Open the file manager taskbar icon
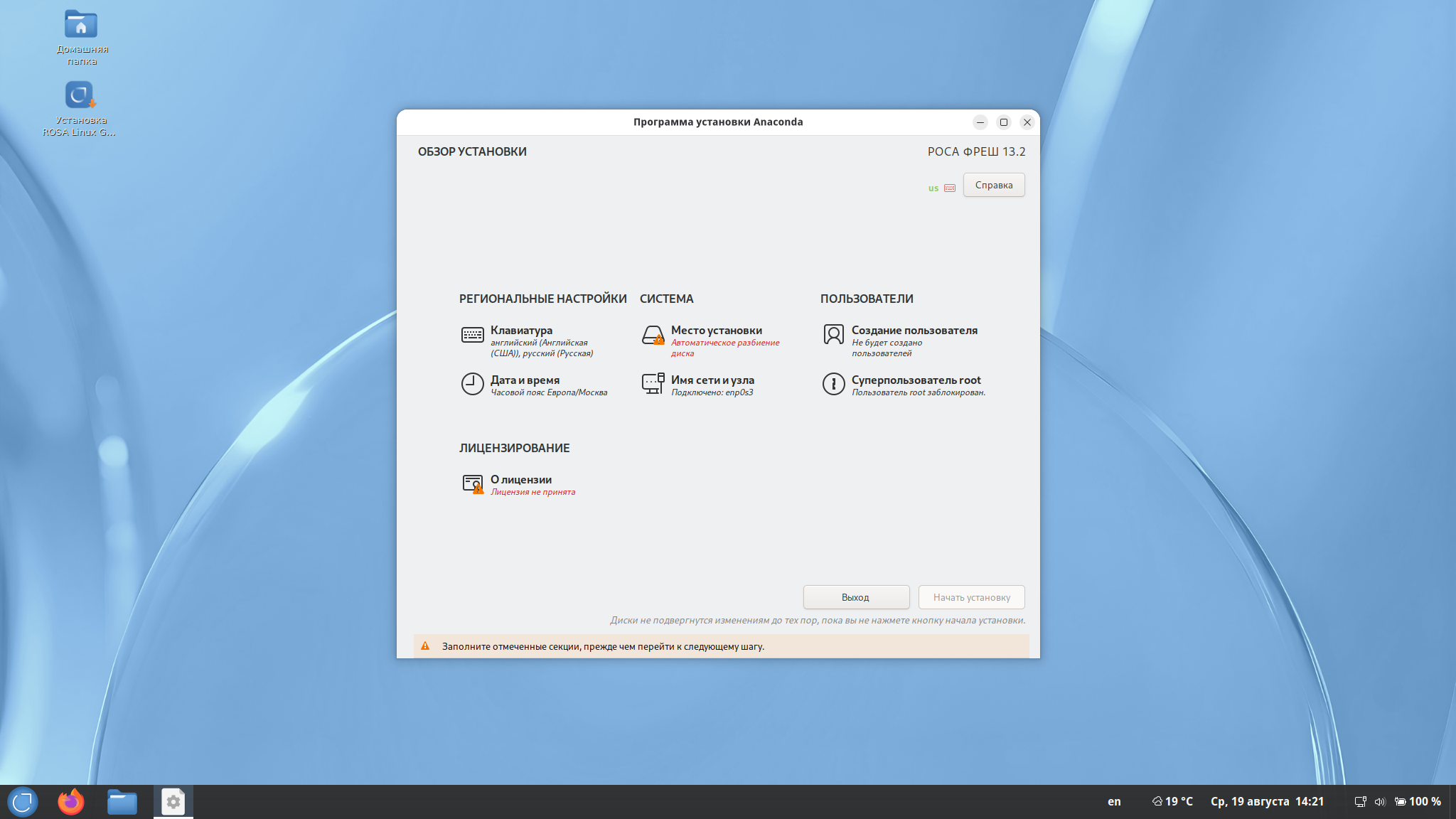This screenshot has width=1456, height=819. click(x=122, y=803)
